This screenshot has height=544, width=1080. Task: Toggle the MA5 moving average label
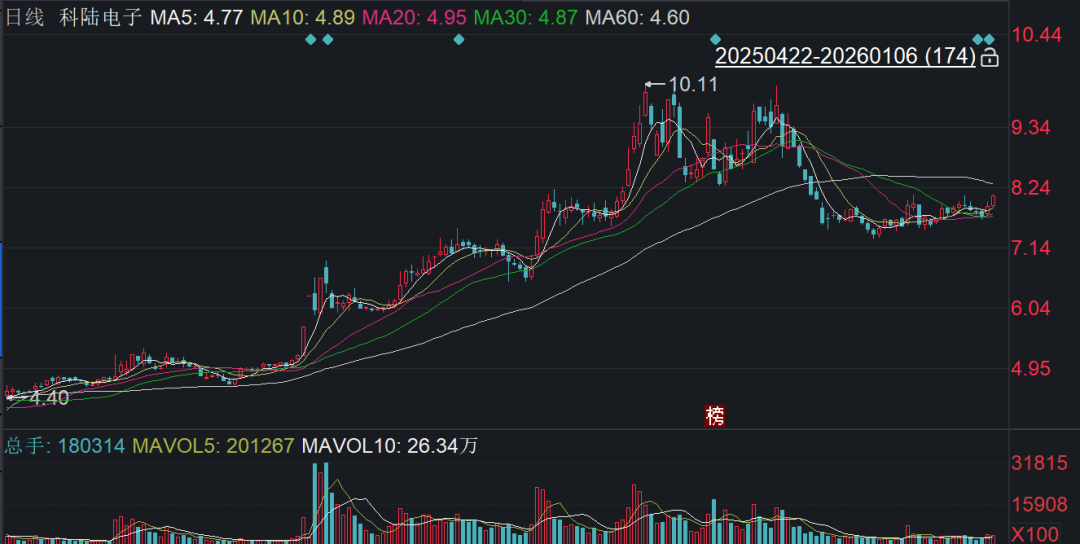click(x=197, y=18)
